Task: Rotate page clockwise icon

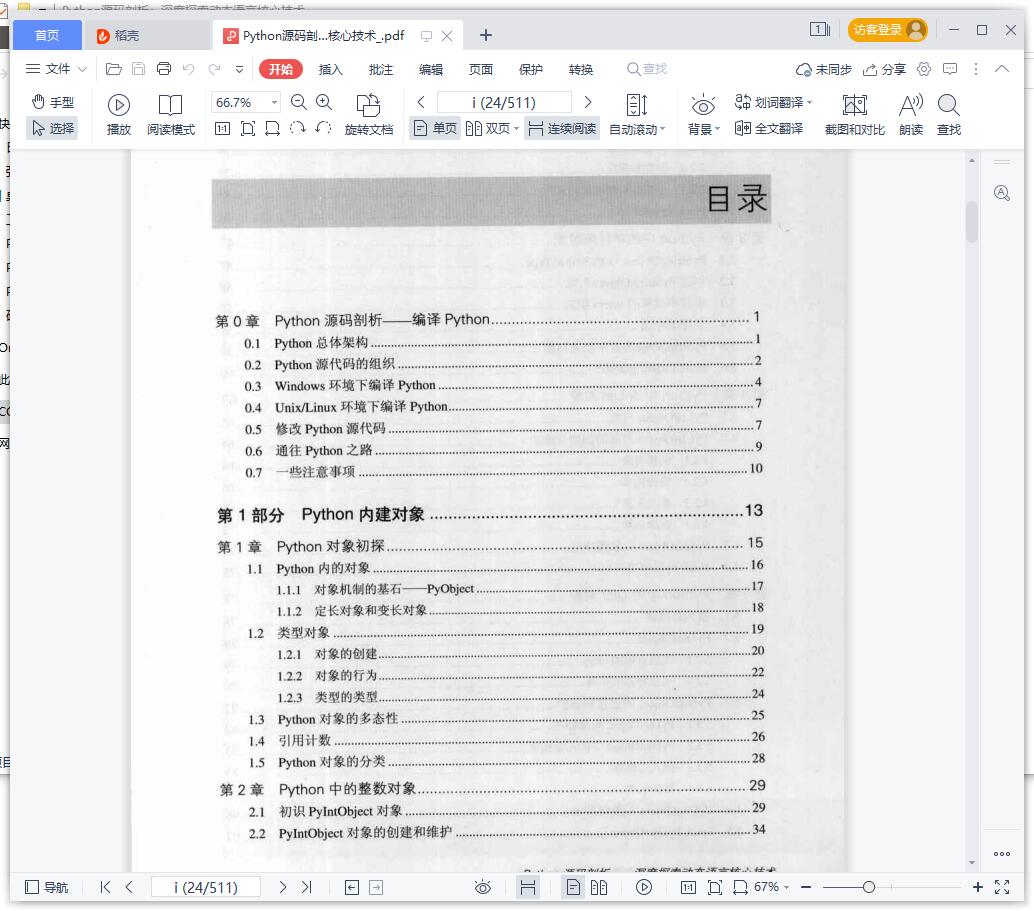Action: click(x=298, y=128)
